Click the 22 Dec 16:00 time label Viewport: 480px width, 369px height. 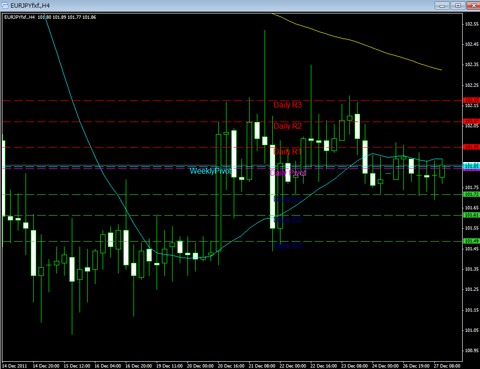(x=324, y=366)
